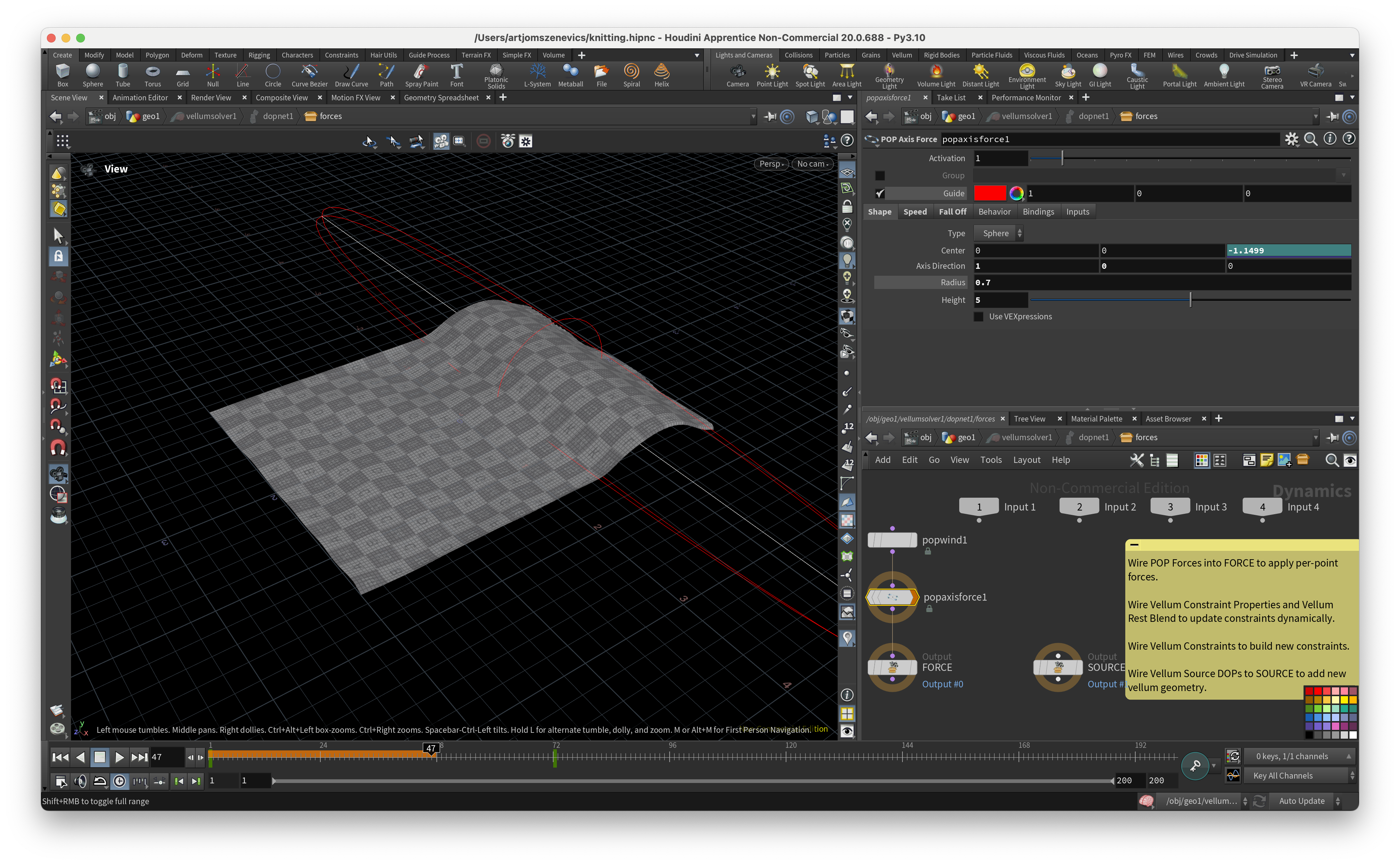Click the network editor find magnifier icon
This screenshot has height=865, width=1400.
click(1332, 461)
